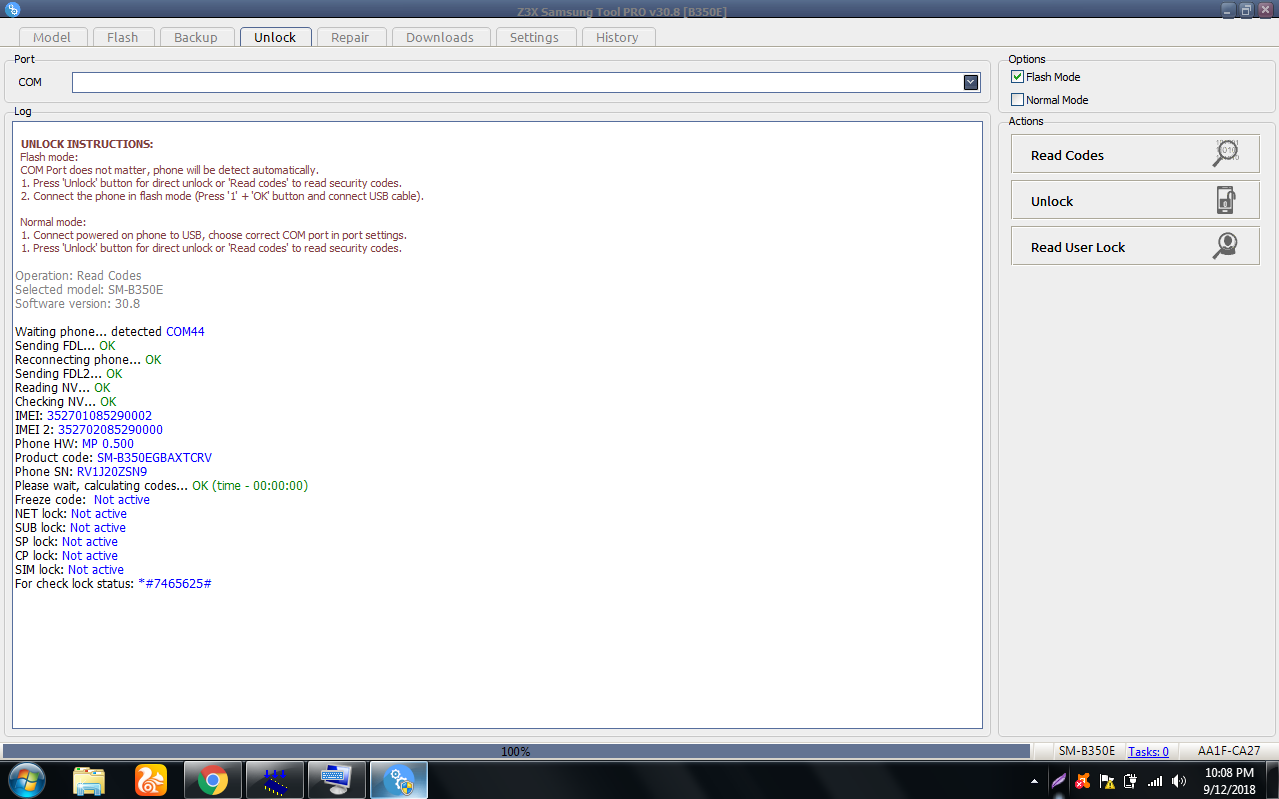Open Windows Explorer from taskbar
Image resolution: width=1279 pixels, height=799 pixels.
(x=89, y=780)
